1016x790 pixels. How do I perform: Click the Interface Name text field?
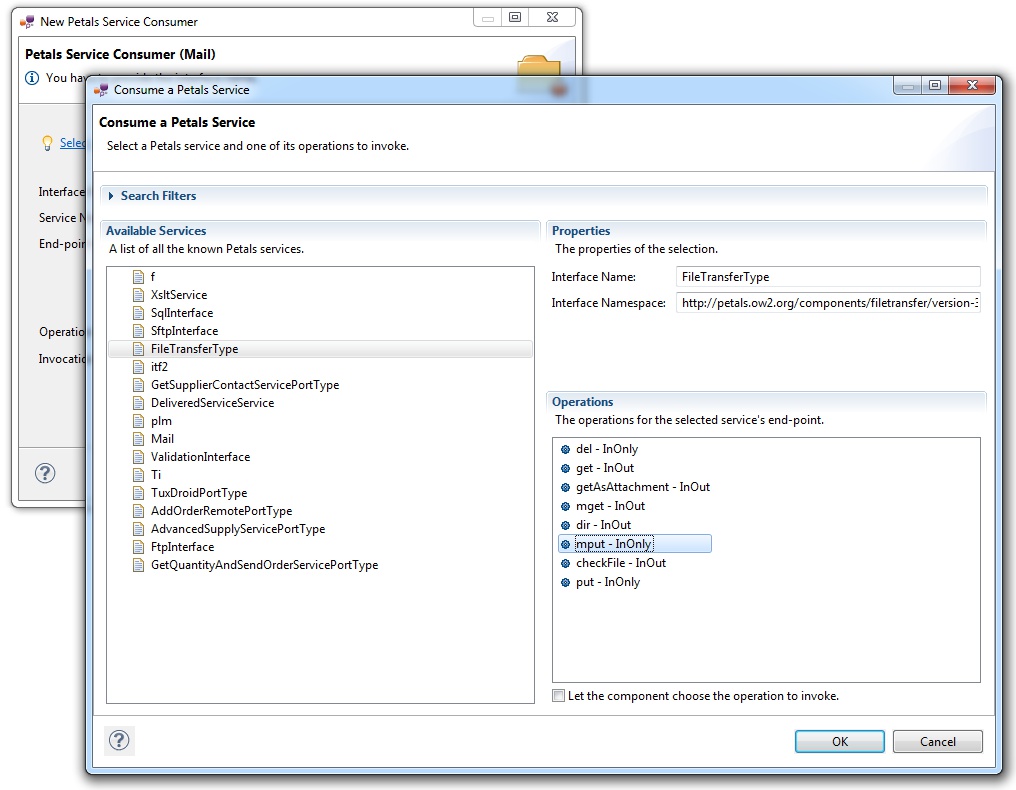click(x=827, y=277)
